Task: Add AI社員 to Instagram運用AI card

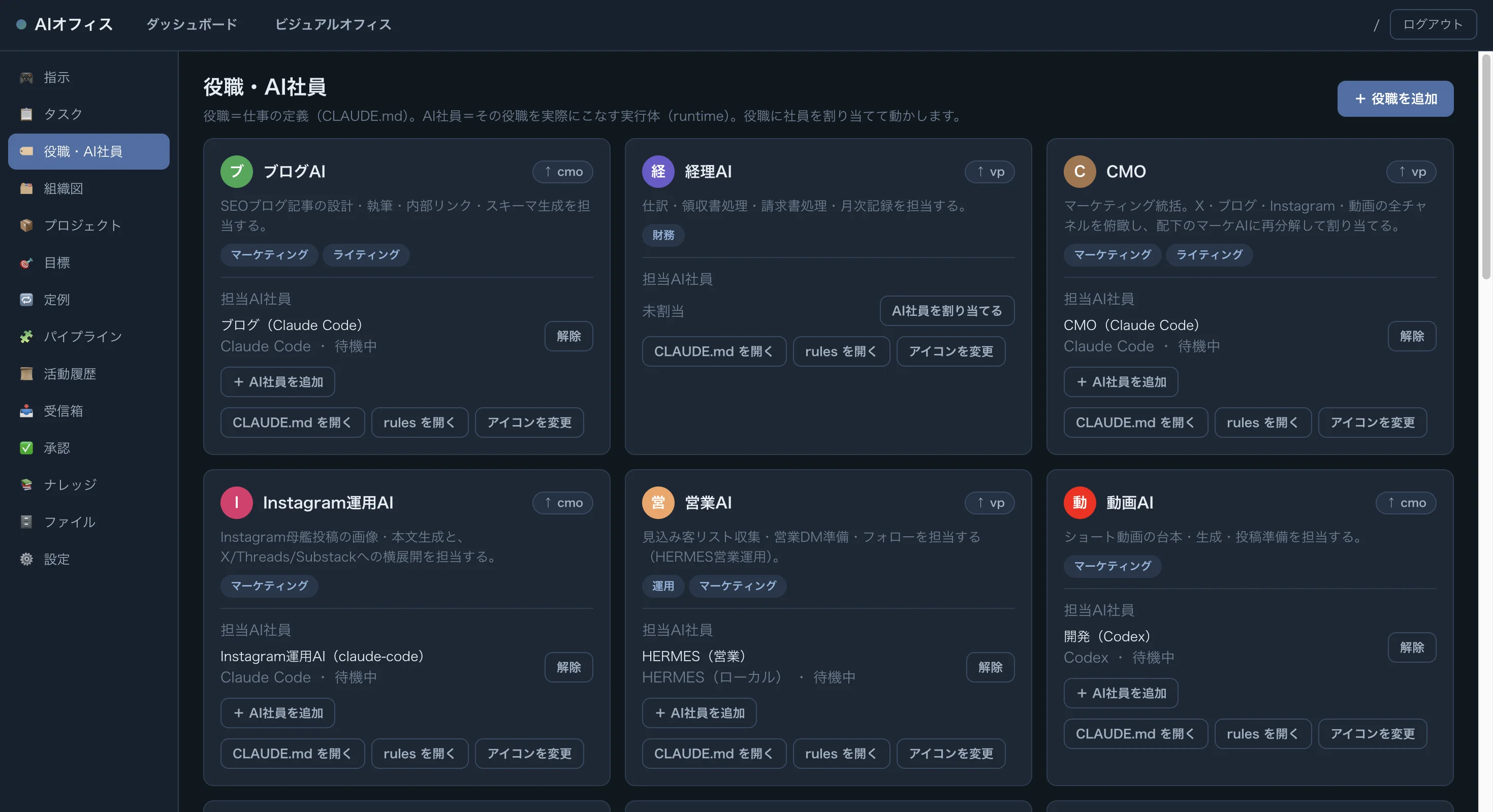Action: (x=277, y=713)
